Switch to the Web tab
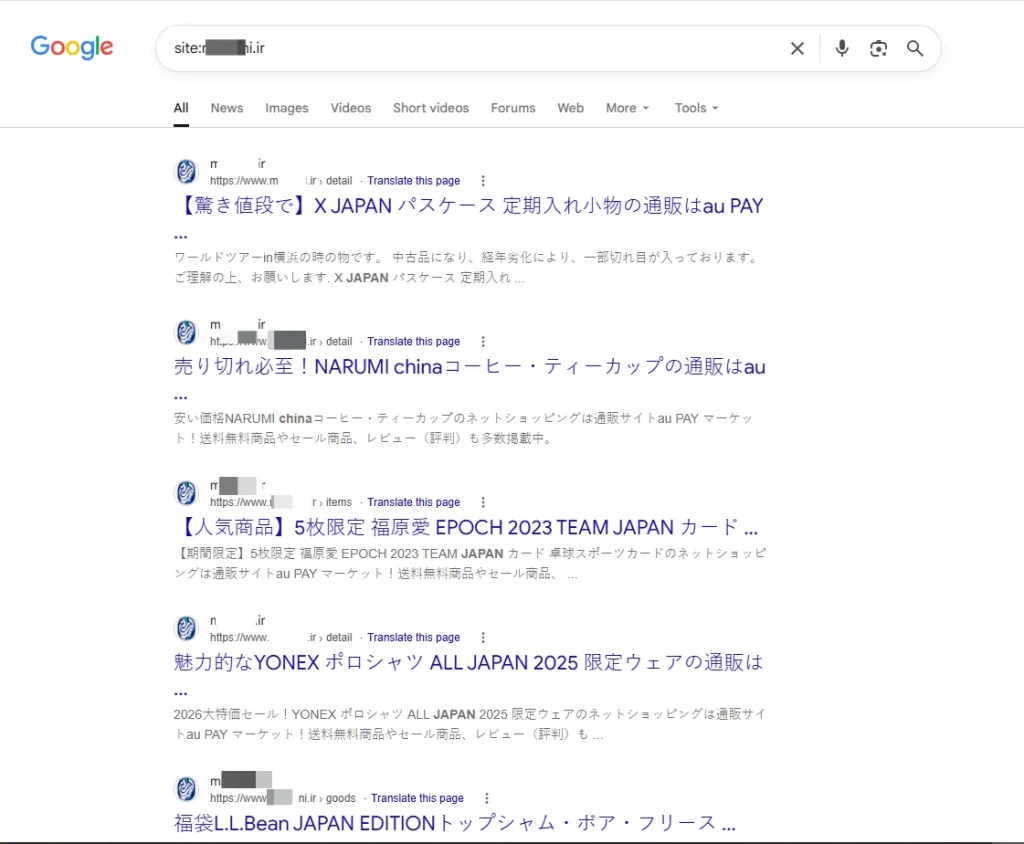The width and height of the screenshot is (1024, 844). tap(571, 108)
